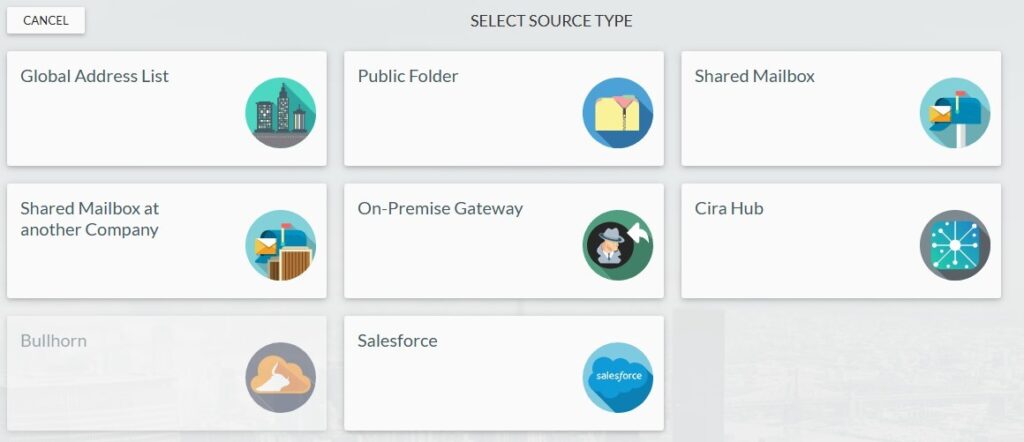Select the Cira Hub text label
Image resolution: width=1024 pixels, height=442 pixels.
(729, 209)
